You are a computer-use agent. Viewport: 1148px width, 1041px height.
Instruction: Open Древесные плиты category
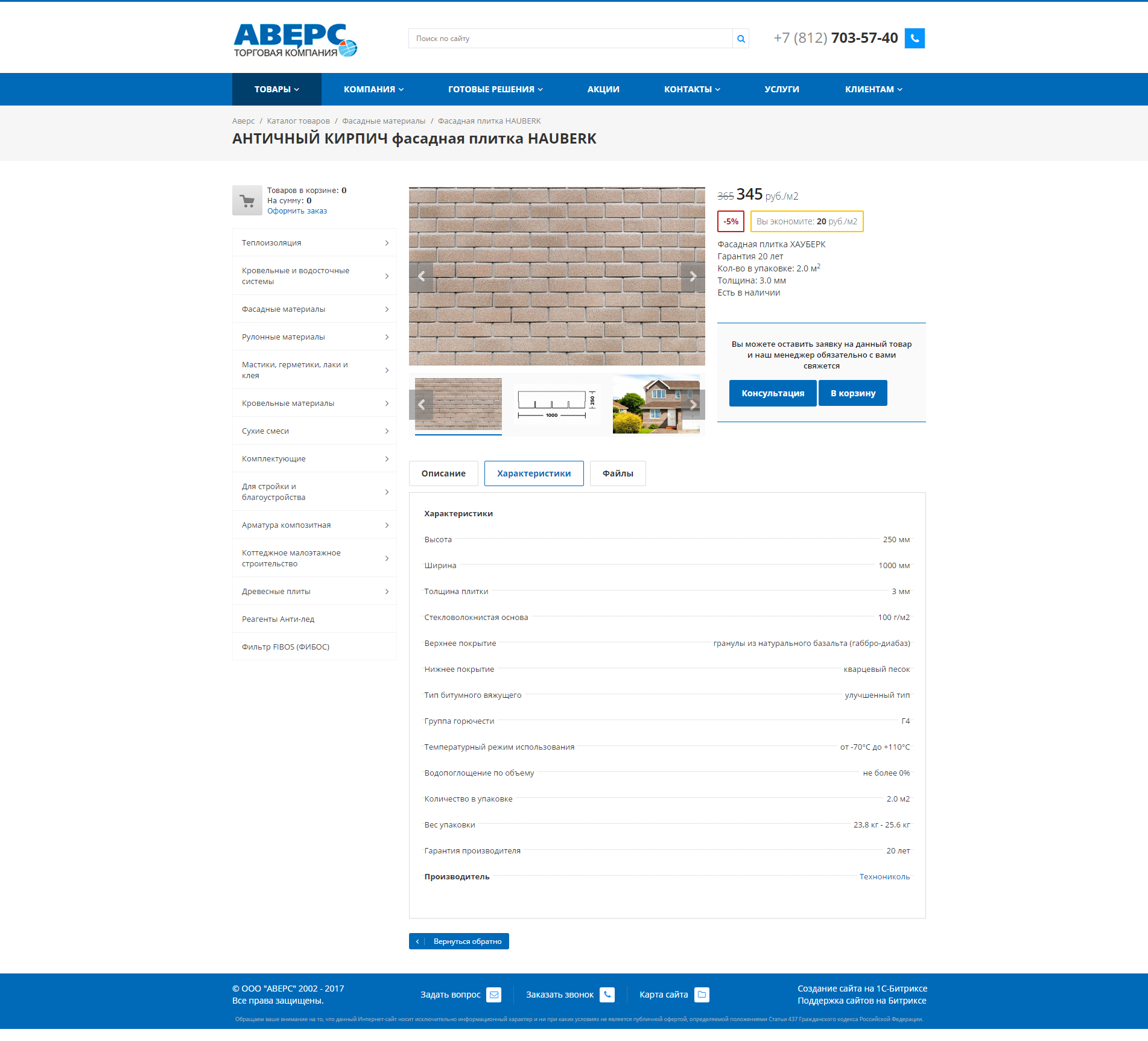tap(314, 591)
